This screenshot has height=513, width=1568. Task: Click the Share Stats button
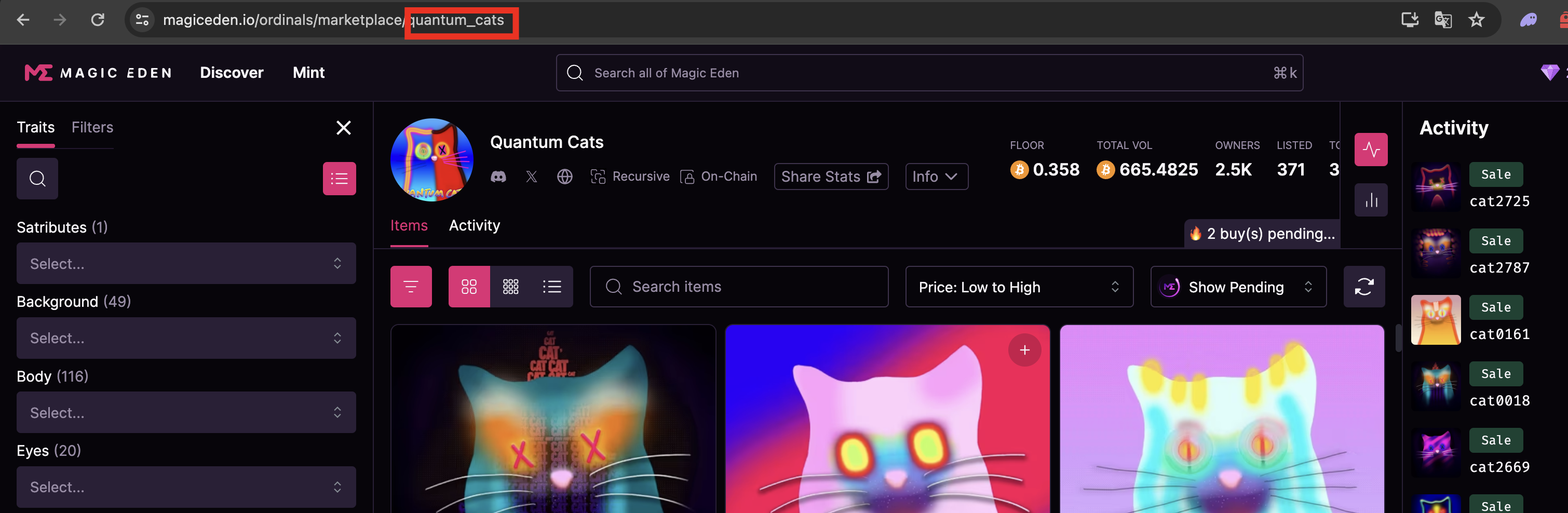coord(830,177)
